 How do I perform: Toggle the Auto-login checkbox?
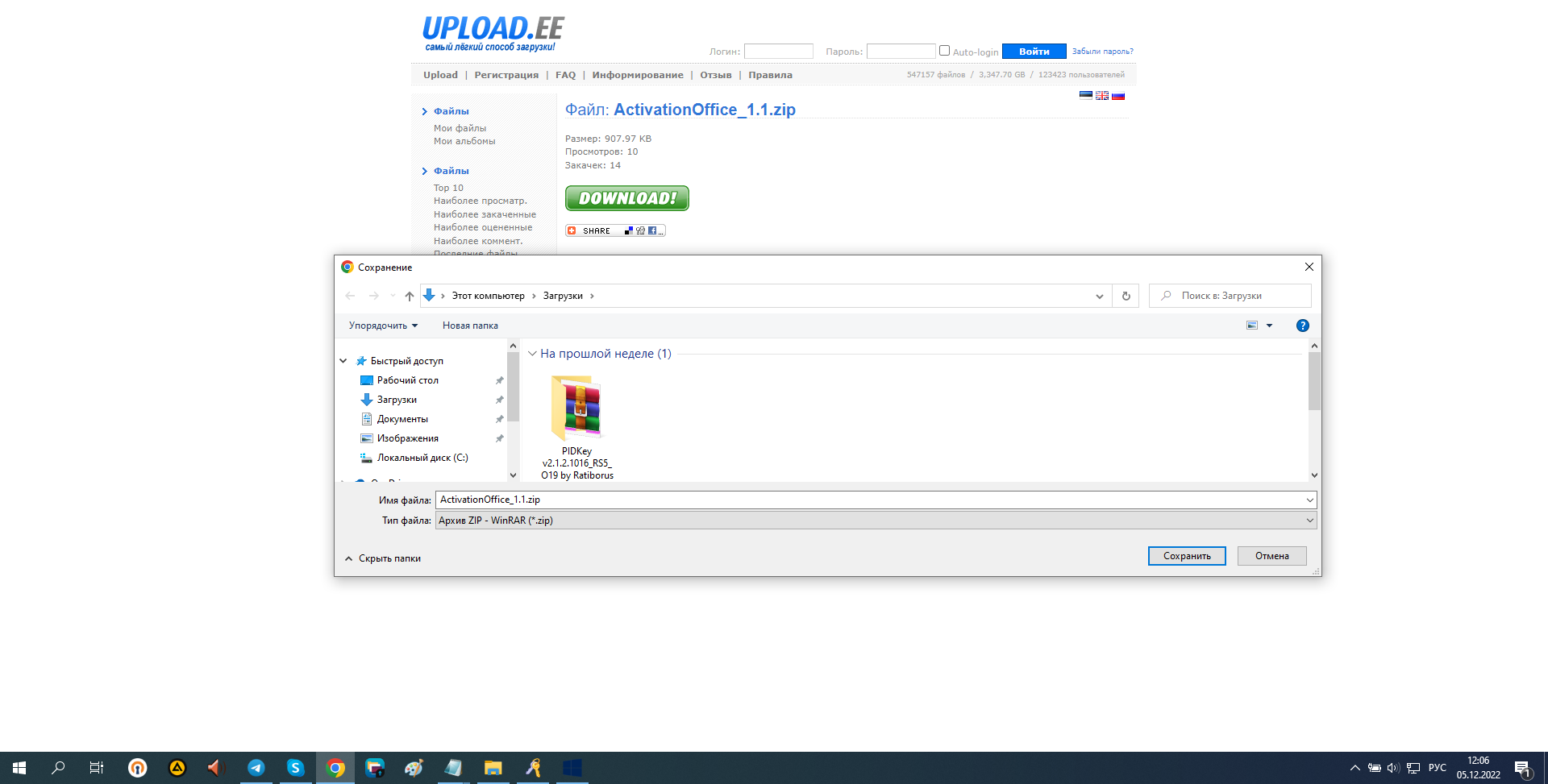pos(944,51)
